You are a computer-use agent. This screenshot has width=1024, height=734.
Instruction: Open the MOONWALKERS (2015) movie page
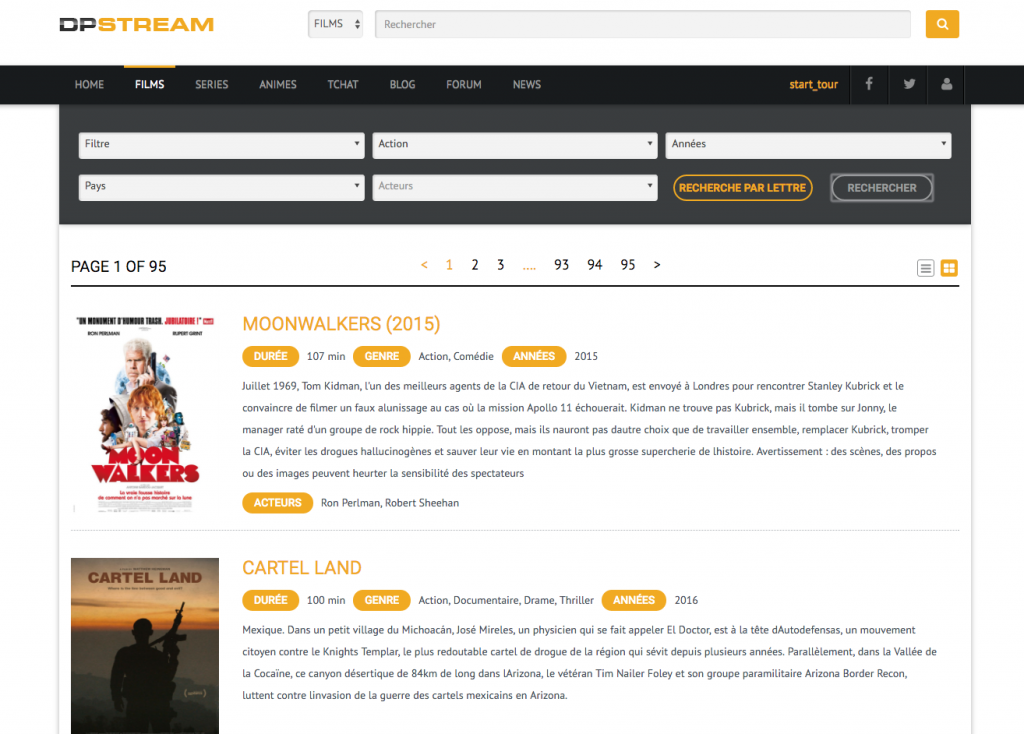pyautogui.click(x=341, y=325)
